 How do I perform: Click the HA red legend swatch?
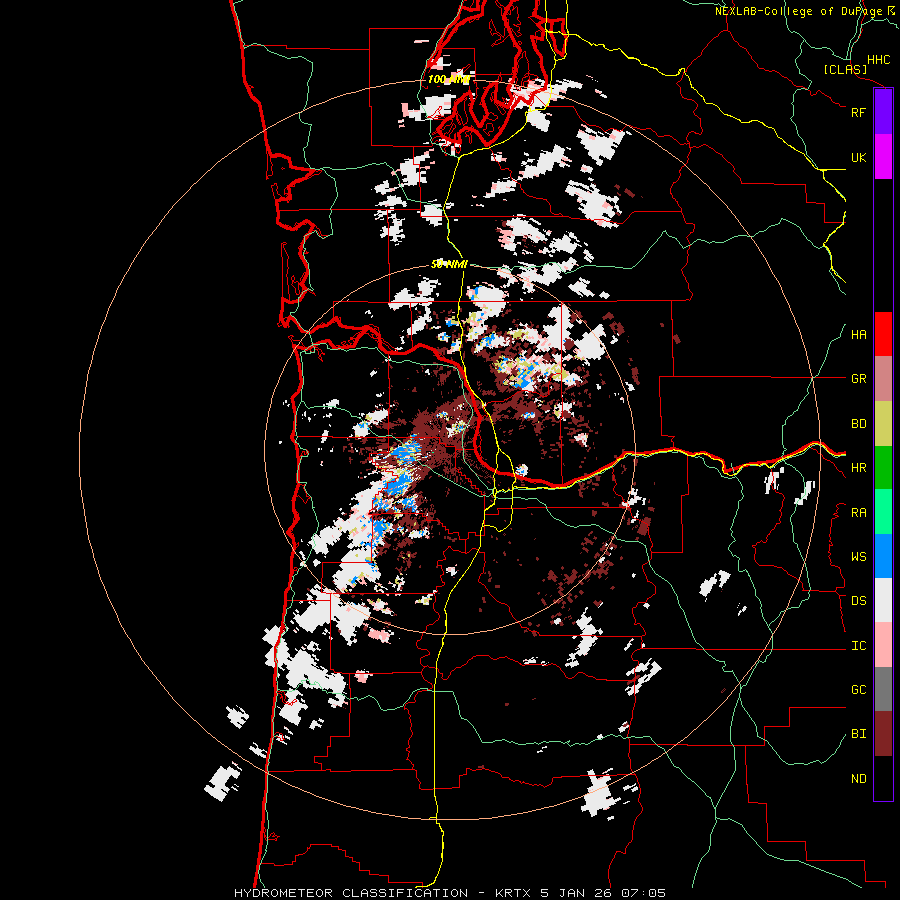point(883,334)
